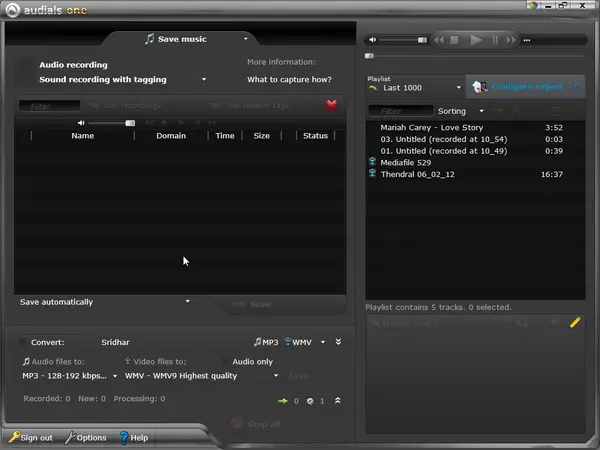Toggle the Audio only checkbox
The height and width of the screenshot is (450, 600).
point(225,362)
